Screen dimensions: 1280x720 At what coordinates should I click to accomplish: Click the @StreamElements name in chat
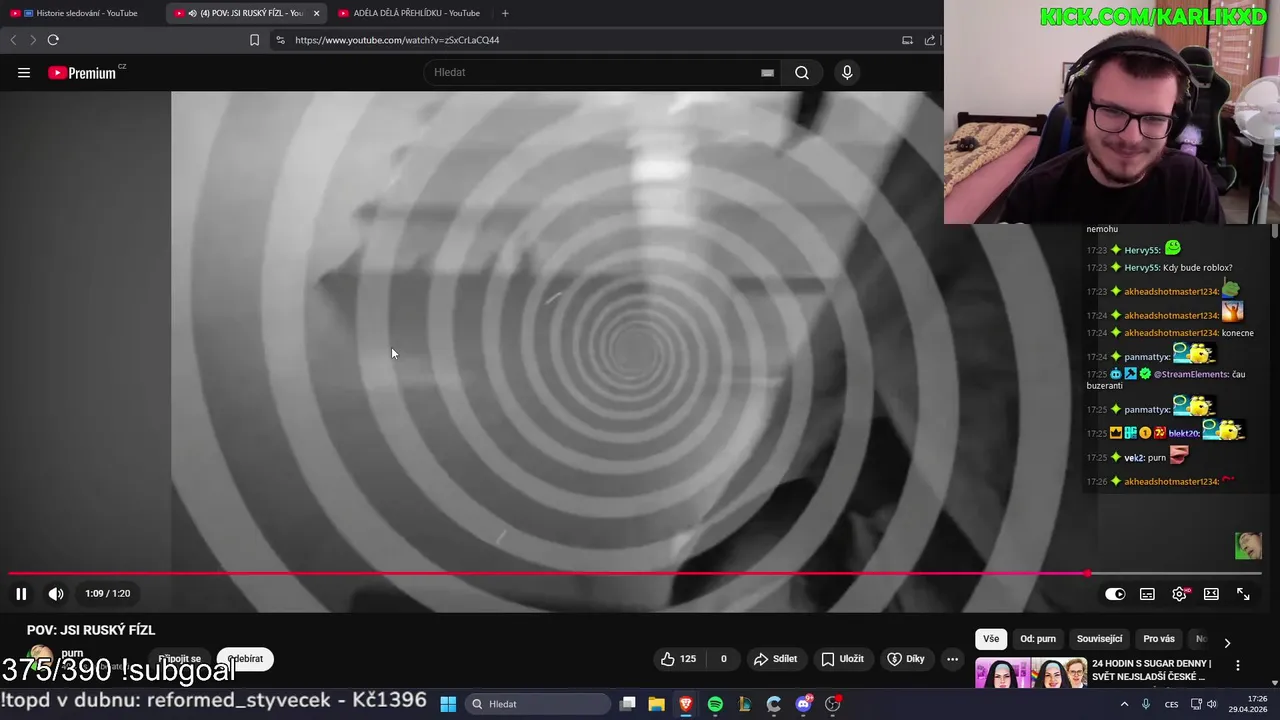click(x=1191, y=374)
